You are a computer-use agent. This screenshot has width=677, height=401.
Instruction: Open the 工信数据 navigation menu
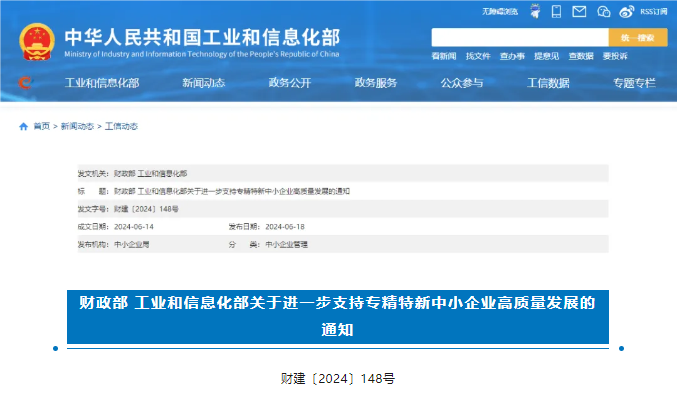pyautogui.click(x=548, y=83)
